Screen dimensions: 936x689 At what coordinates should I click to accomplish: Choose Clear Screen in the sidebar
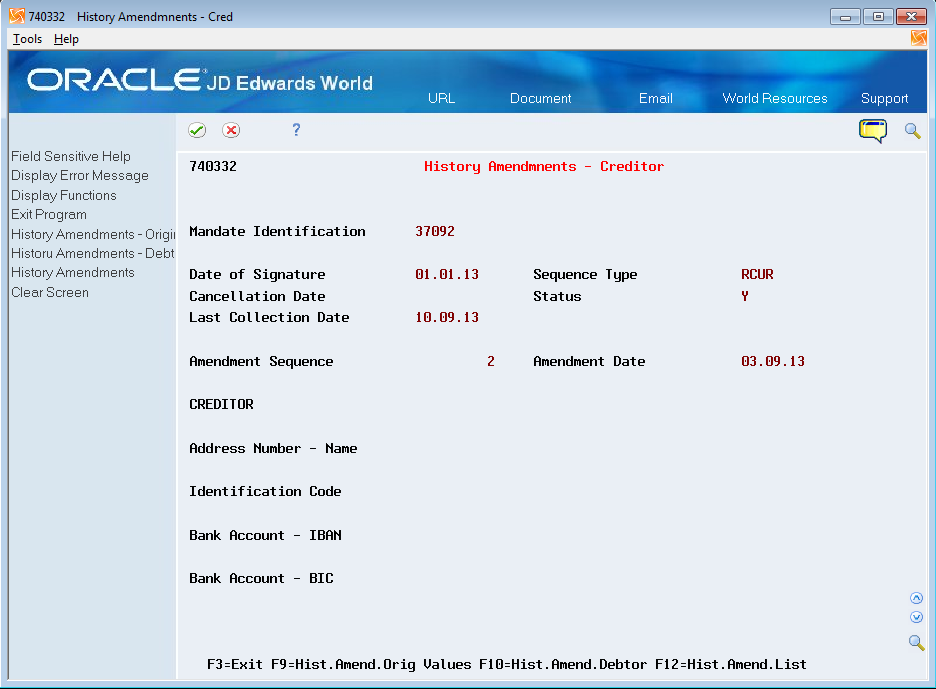50,293
